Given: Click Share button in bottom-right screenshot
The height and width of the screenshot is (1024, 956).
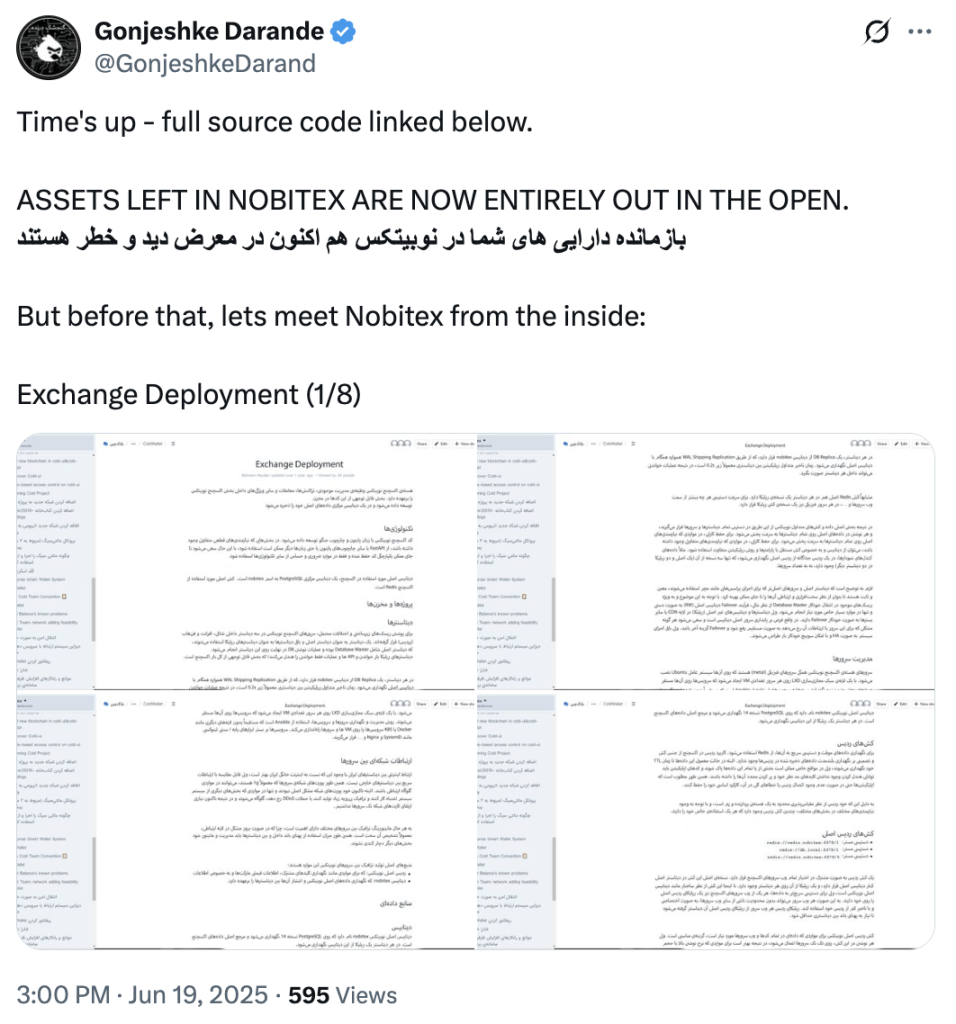Looking at the screenshot, I should coord(882,704).
